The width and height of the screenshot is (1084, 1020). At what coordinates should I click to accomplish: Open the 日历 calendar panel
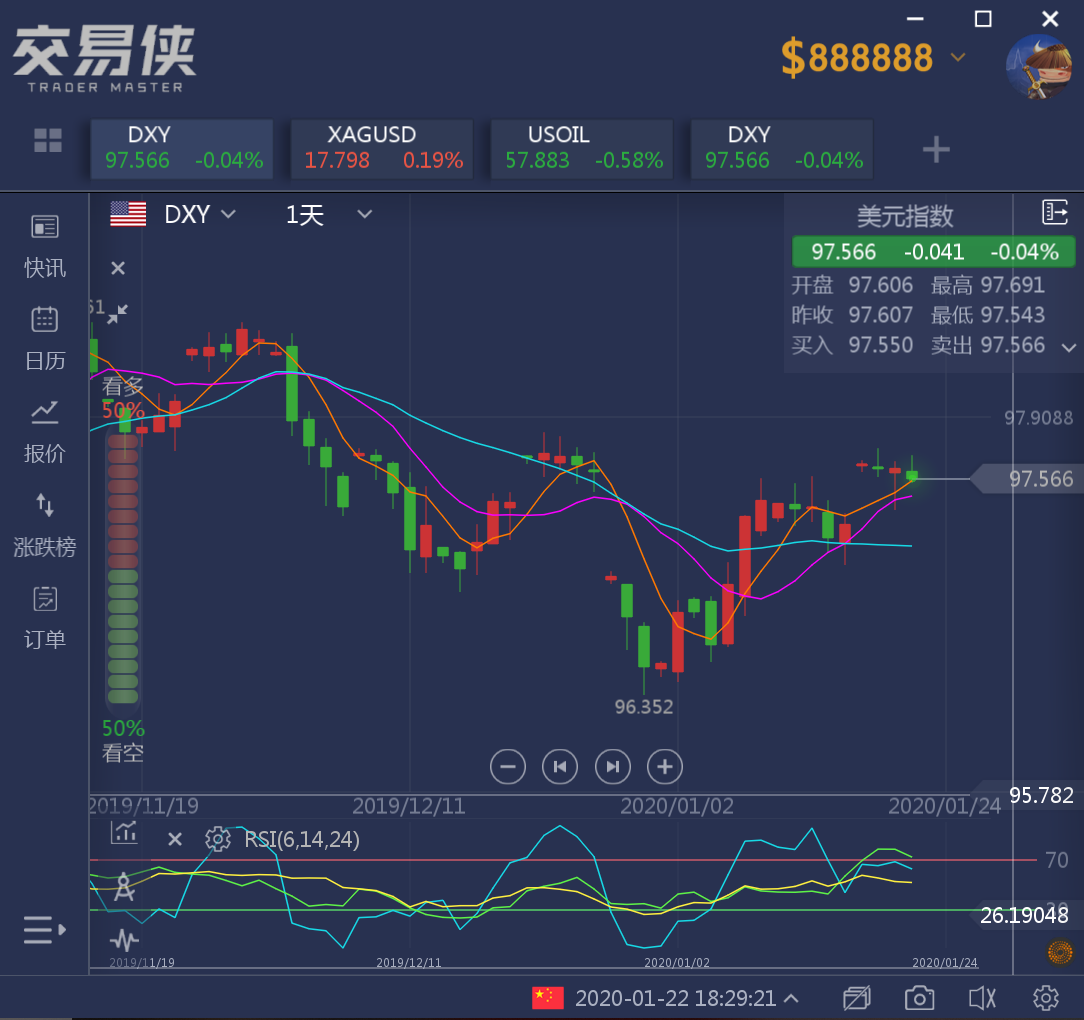pos(45,338)
